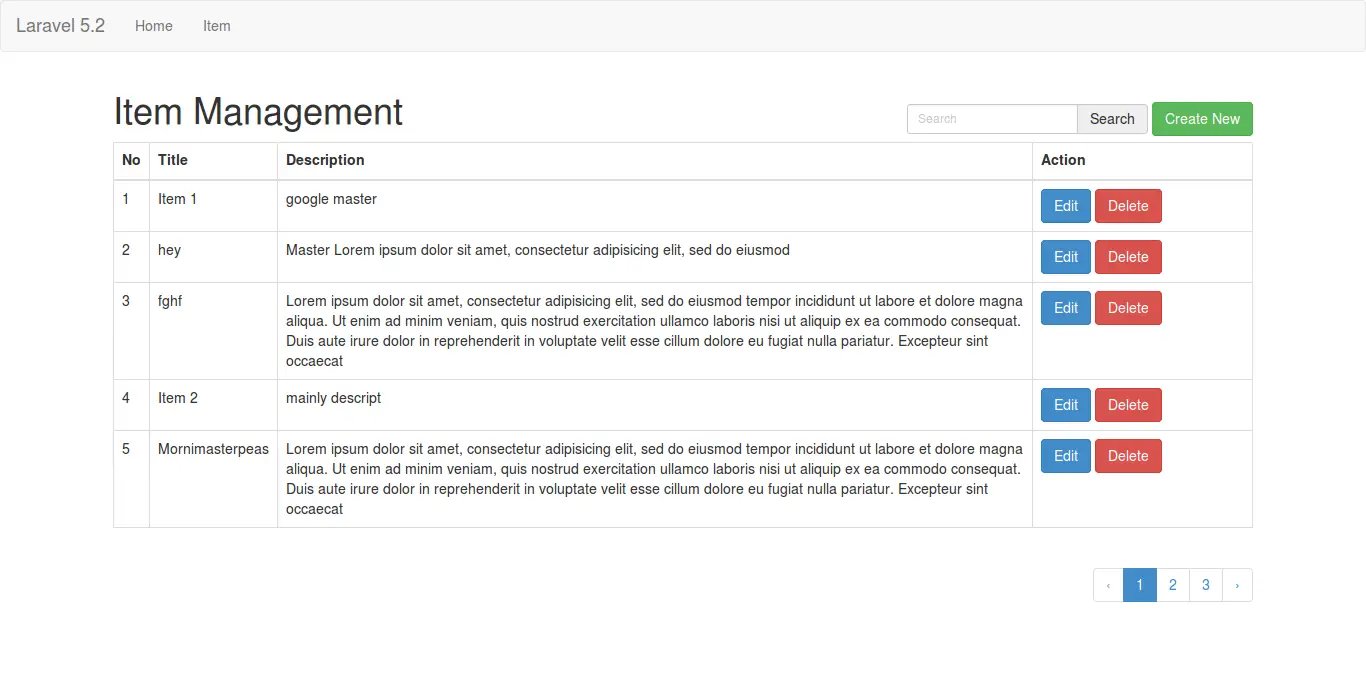
Task: Open the Item nav menu
Action: pos(216,26)
